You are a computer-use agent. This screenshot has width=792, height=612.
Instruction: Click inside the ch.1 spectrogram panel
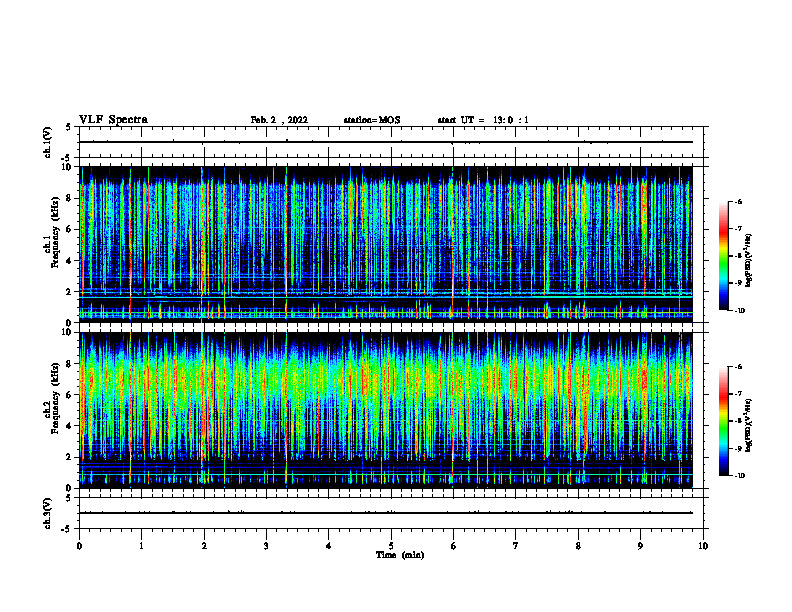386,244
